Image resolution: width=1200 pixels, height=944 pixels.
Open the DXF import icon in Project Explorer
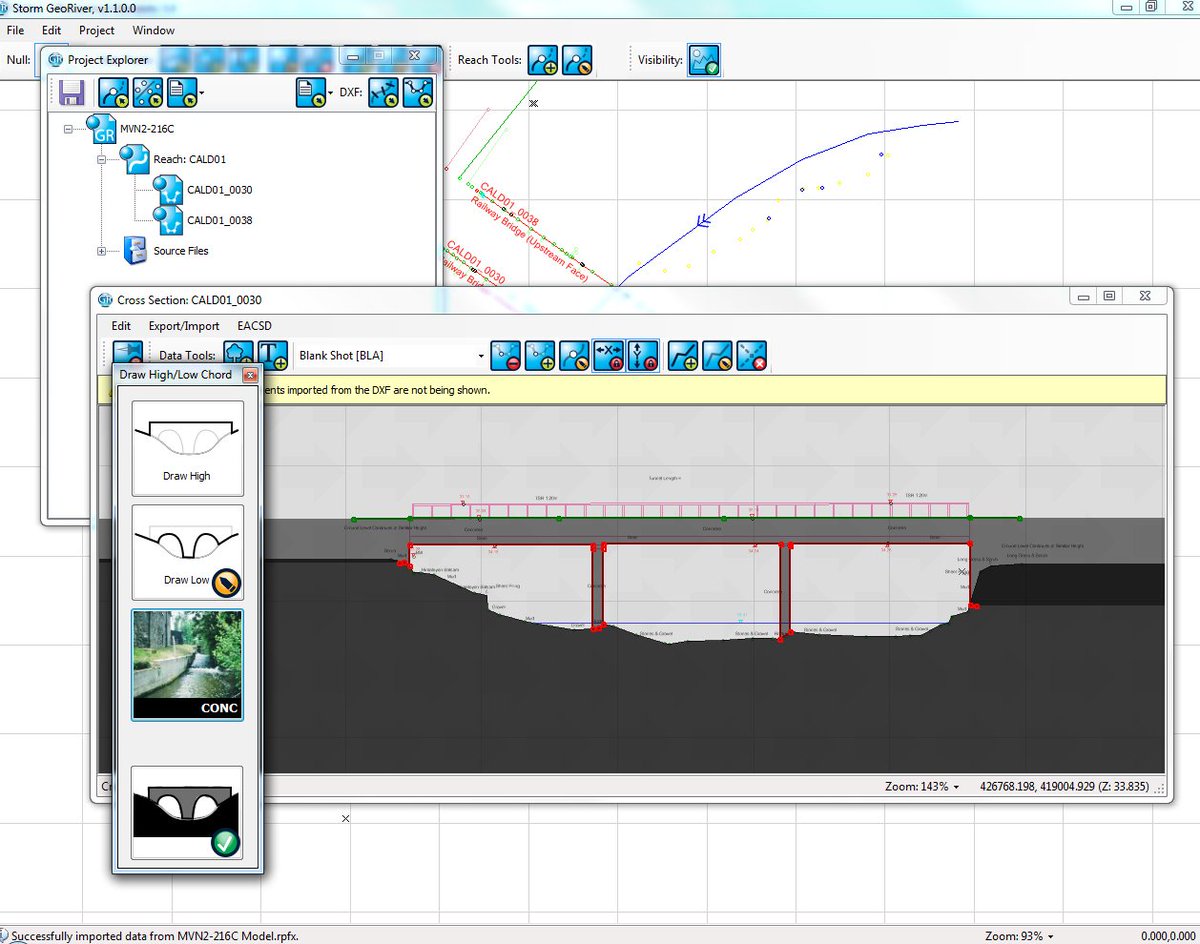384,92
